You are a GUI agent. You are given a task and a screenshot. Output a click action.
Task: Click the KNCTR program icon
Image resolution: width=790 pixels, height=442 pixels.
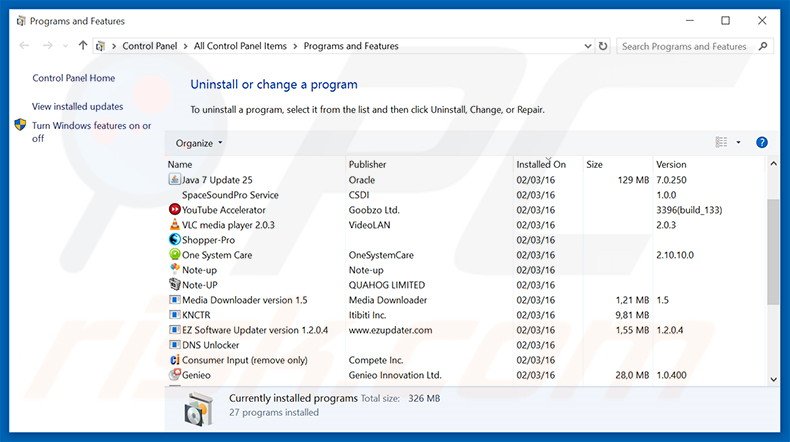click(174, 314)
